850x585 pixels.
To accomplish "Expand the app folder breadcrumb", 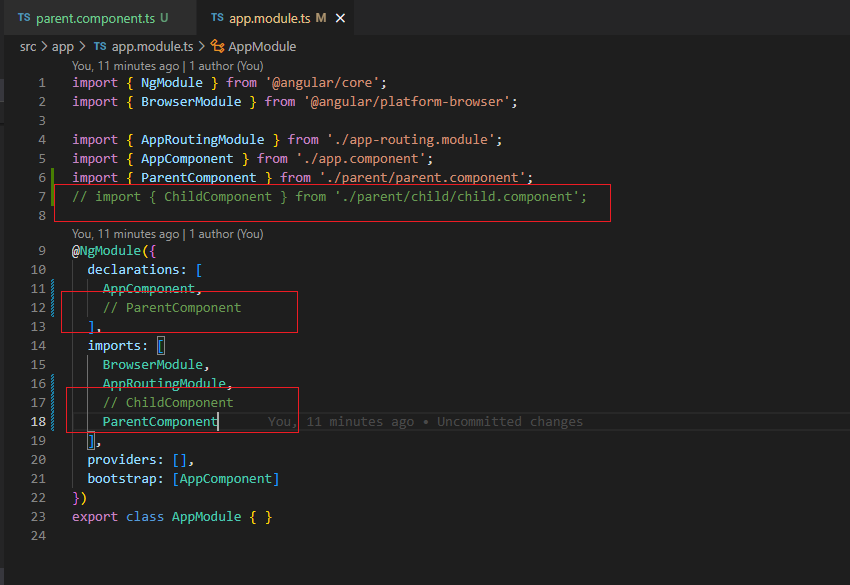I will tap(63, 46).
